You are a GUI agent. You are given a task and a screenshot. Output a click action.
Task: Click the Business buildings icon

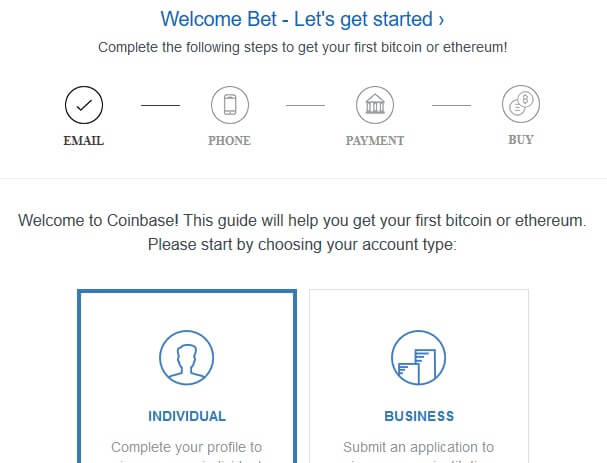pyautogui.click(x=418, y=357)
